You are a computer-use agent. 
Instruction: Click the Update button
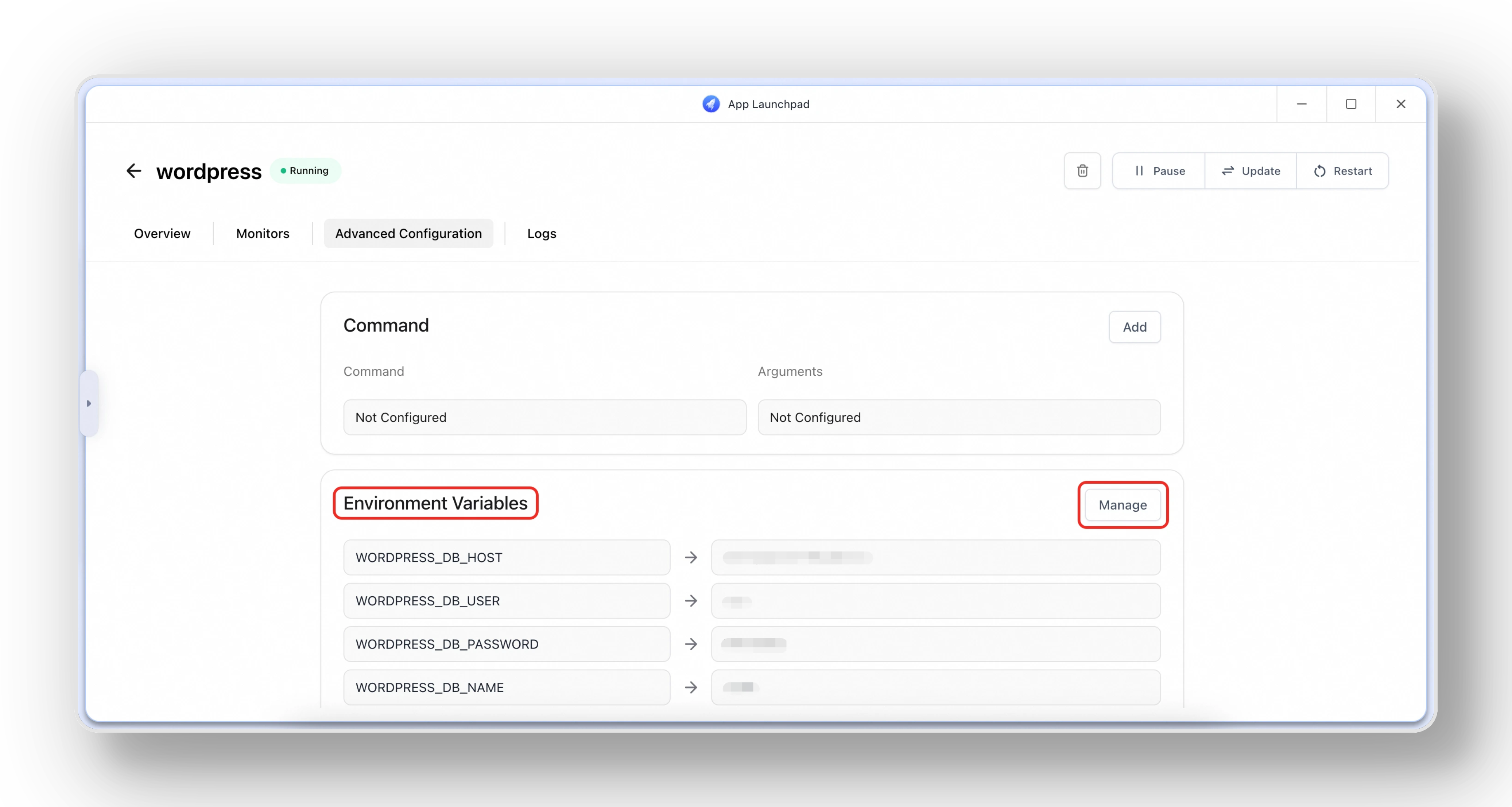coord(1251,171)
